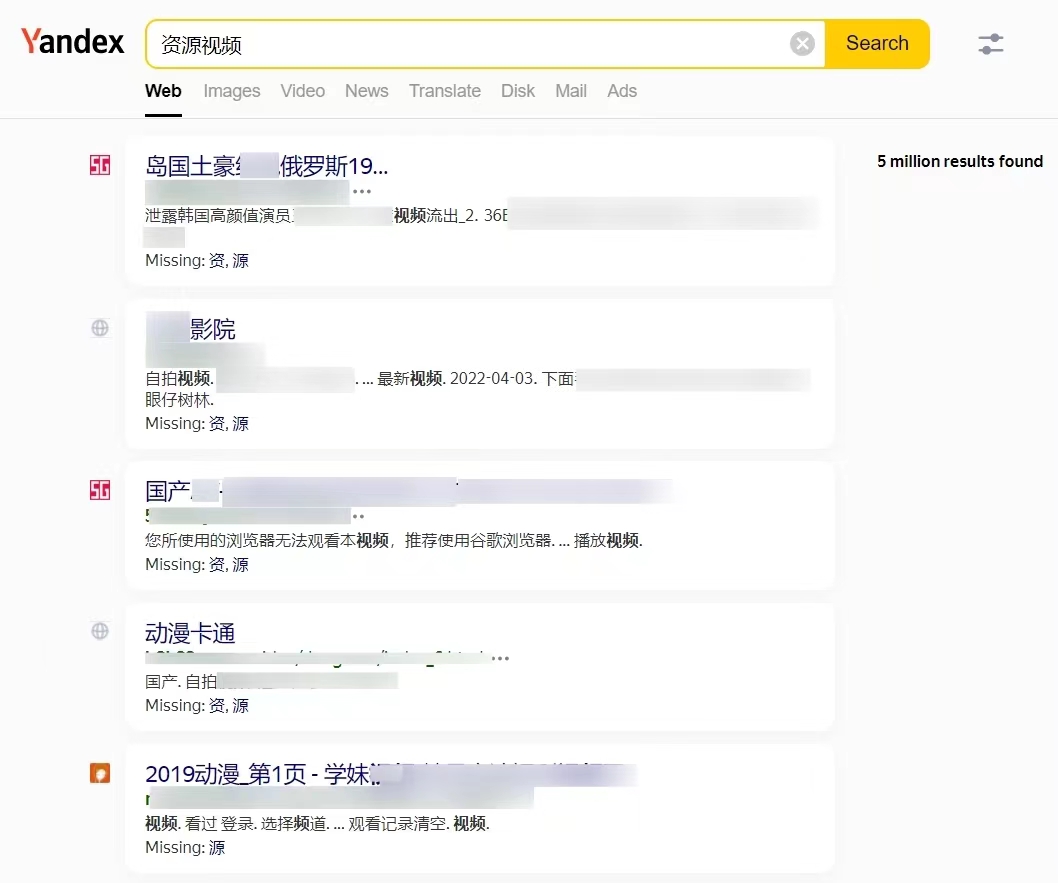Image resolution: width=1058 pixels, height=883 pixels.
Task: Click globe favicon beside 动漫卡通 result
Action: [100, 631]
